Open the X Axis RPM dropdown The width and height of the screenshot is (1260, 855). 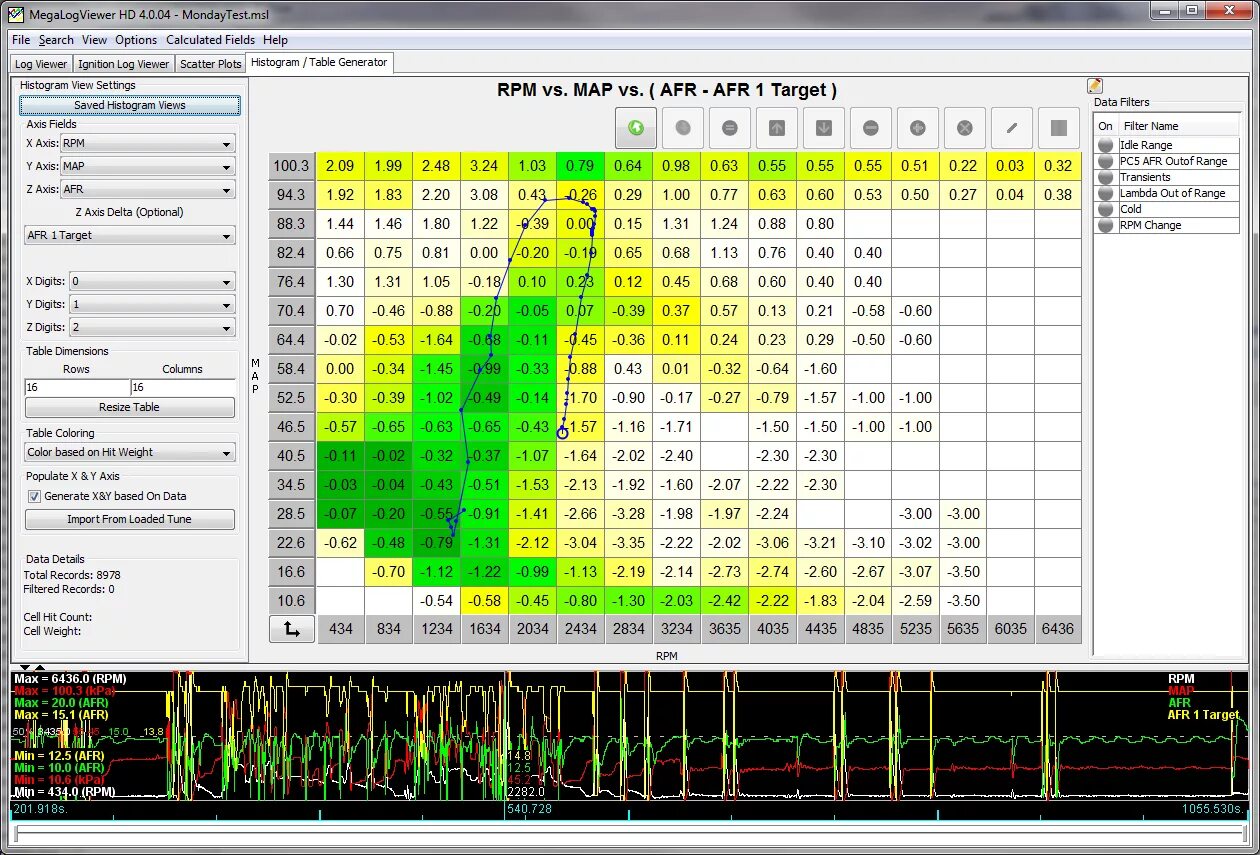(148, 143)
